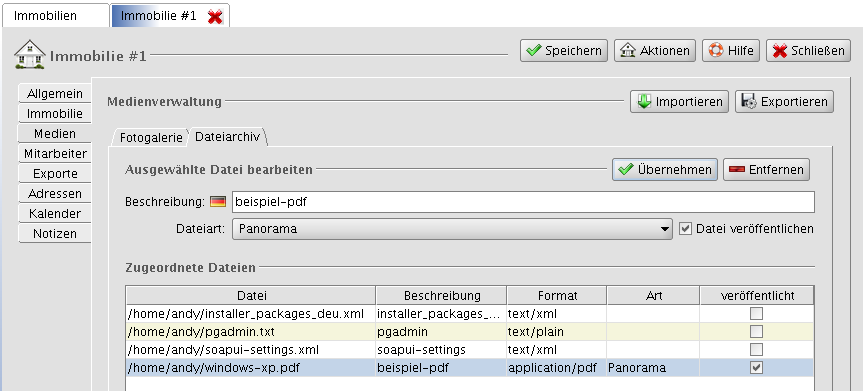Click the house icon beside Immobilie #1 heading
Image resolution: width=863 pixels, height=391 pixels.
click(x=30, y=54)
